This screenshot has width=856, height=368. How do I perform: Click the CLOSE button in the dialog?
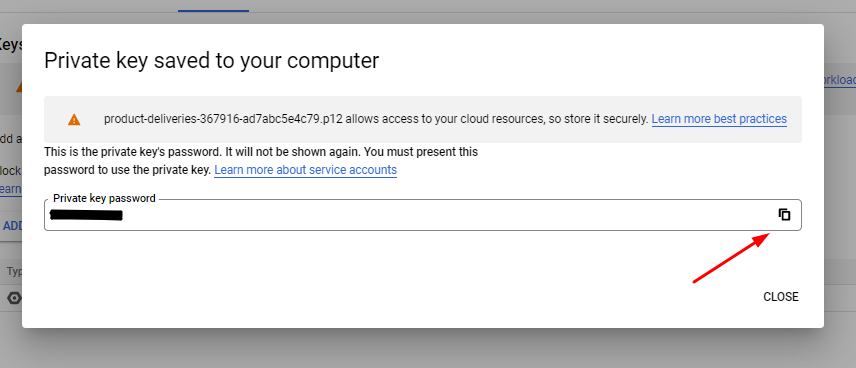coord(781,297)
